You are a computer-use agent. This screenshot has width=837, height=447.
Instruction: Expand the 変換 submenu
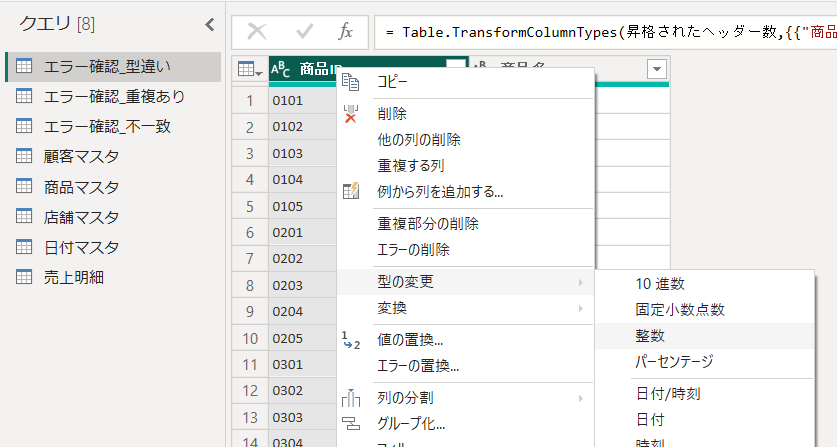pos(466,308)
